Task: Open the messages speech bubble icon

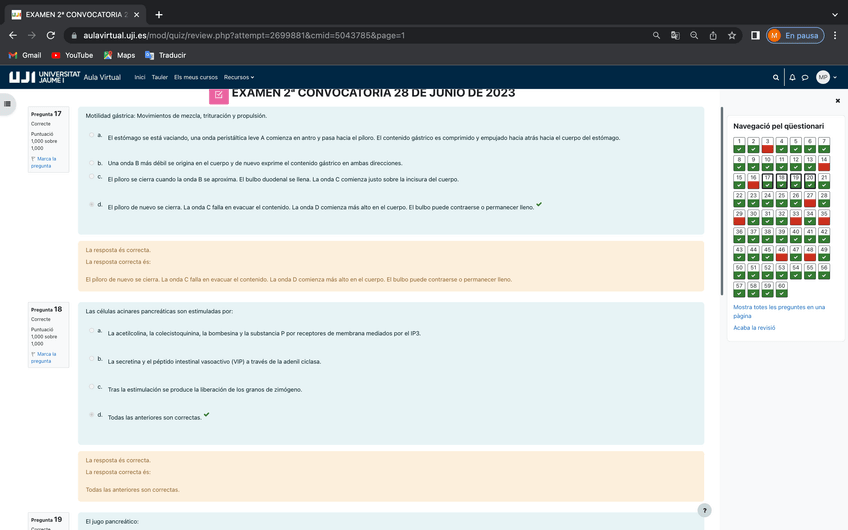Action: point(805,77)
